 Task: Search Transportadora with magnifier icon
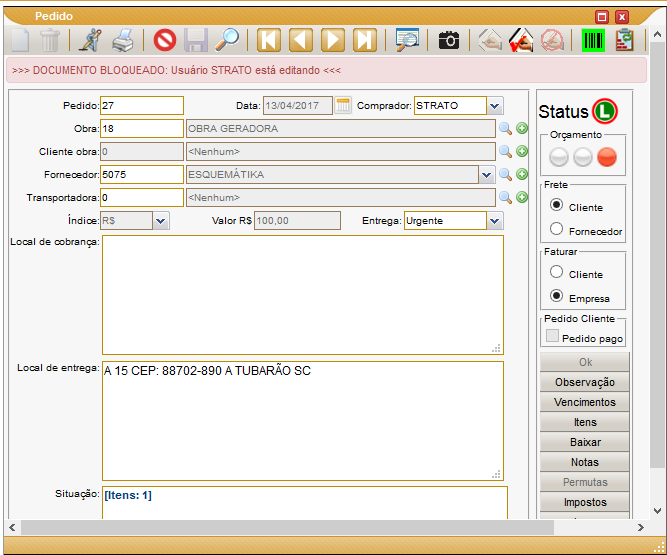505,197
